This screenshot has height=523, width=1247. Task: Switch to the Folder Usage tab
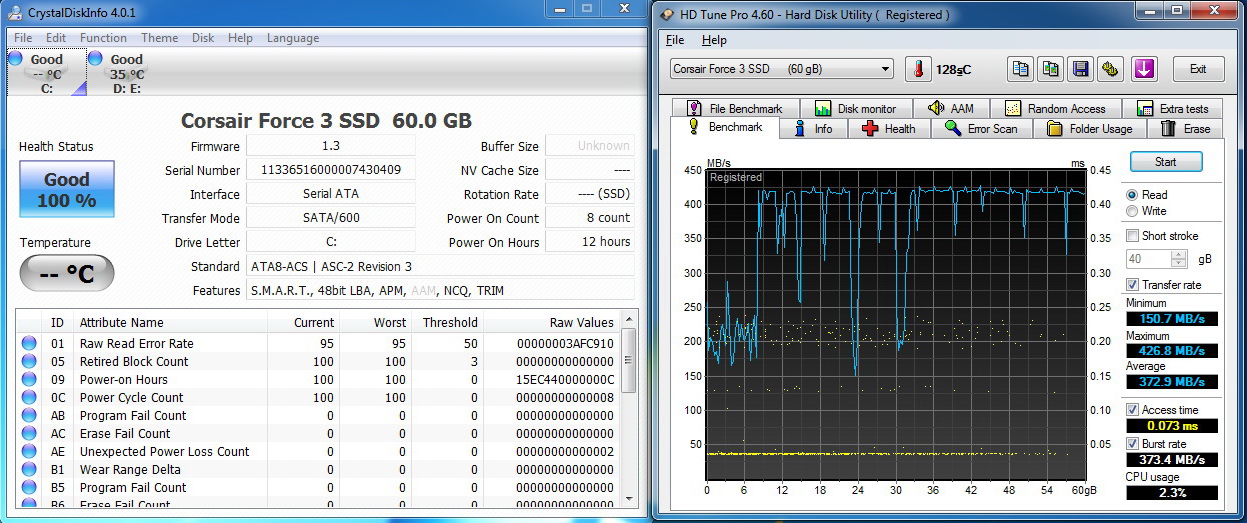click(x=1089, y=128)
